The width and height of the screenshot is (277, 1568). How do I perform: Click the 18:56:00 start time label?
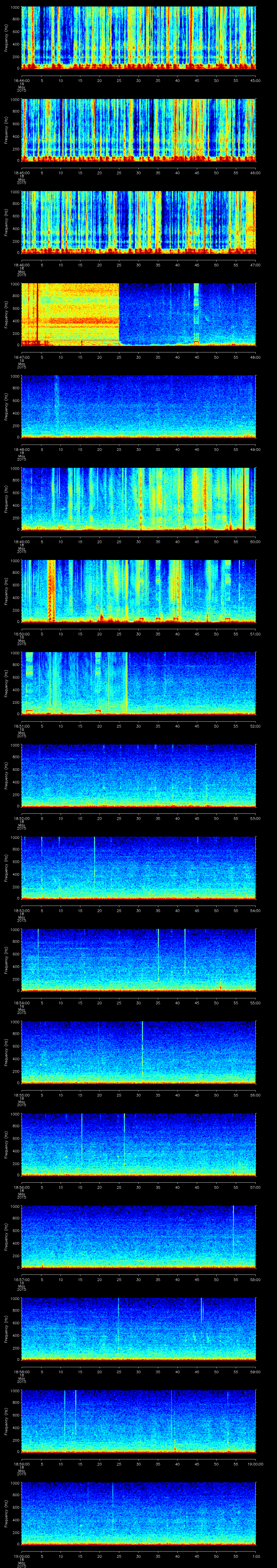(22, 1187)
